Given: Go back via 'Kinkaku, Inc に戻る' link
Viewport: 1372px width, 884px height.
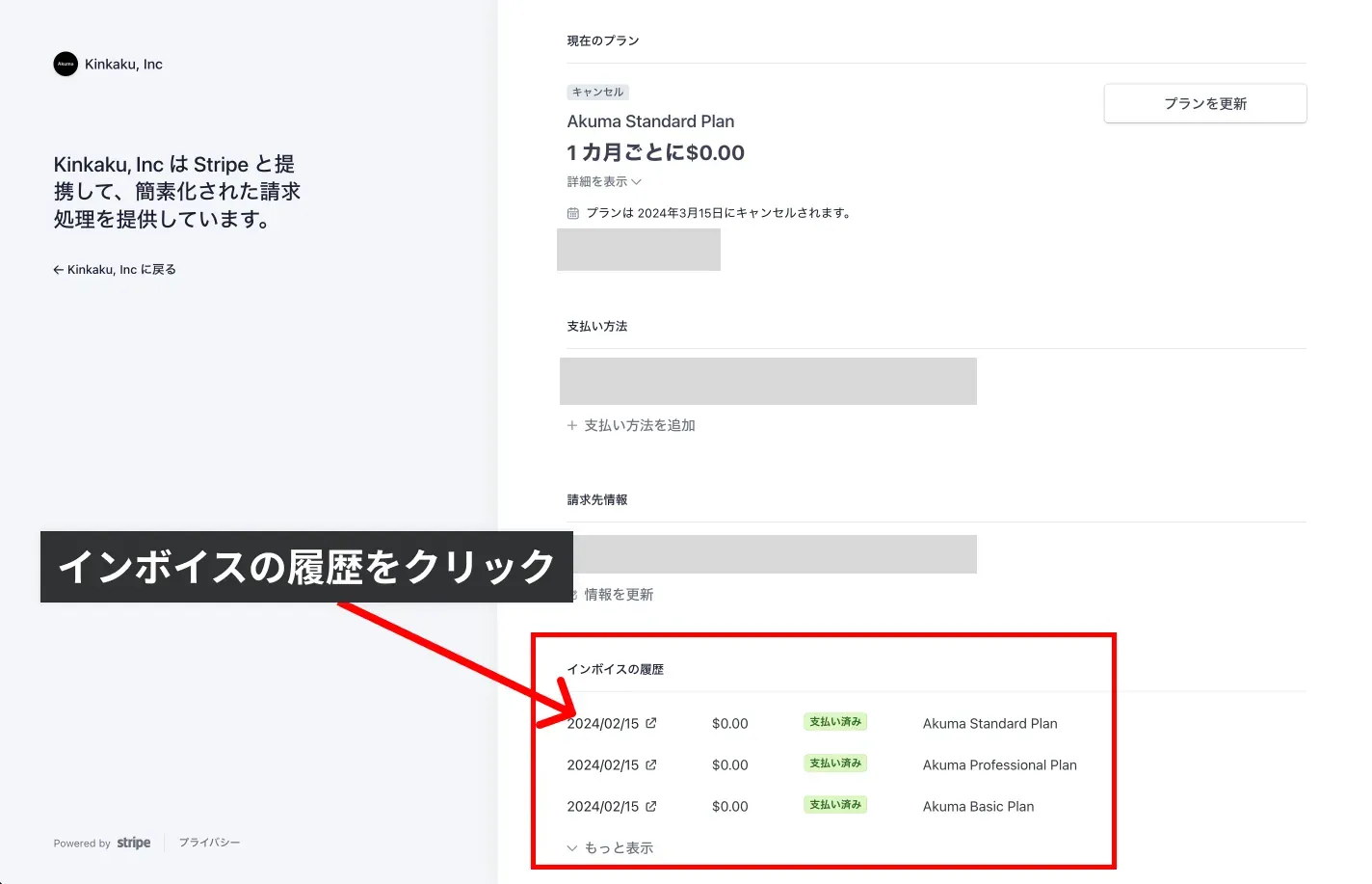Looking at the screenshot, I should click(115, 270).
